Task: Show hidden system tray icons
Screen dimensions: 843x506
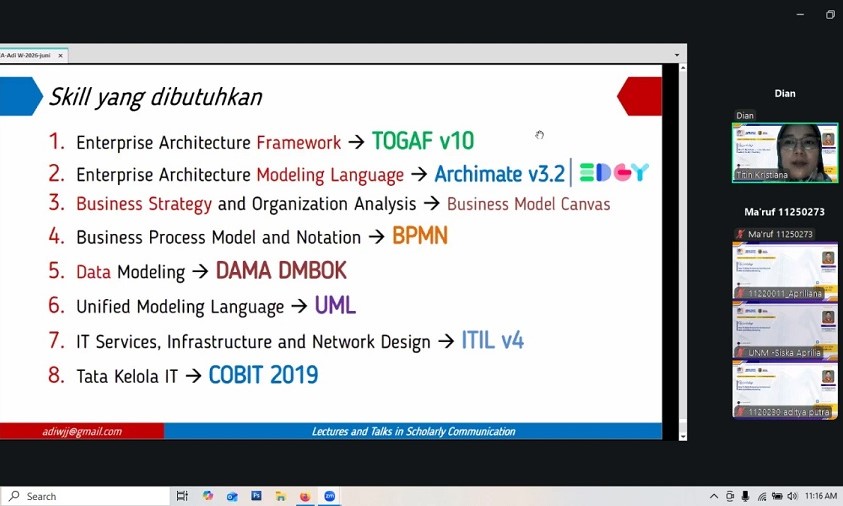Action: coord(714,496)
